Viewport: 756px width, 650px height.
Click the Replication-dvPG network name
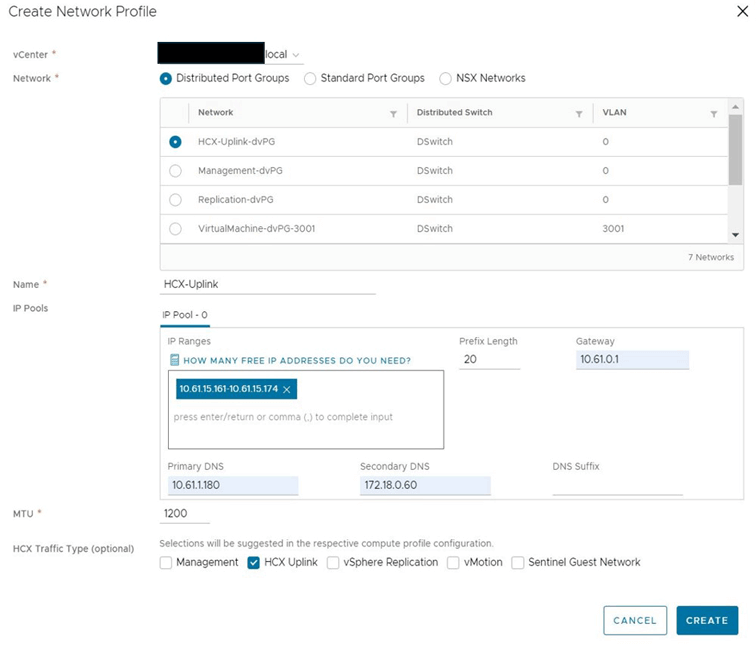[236, 200]
